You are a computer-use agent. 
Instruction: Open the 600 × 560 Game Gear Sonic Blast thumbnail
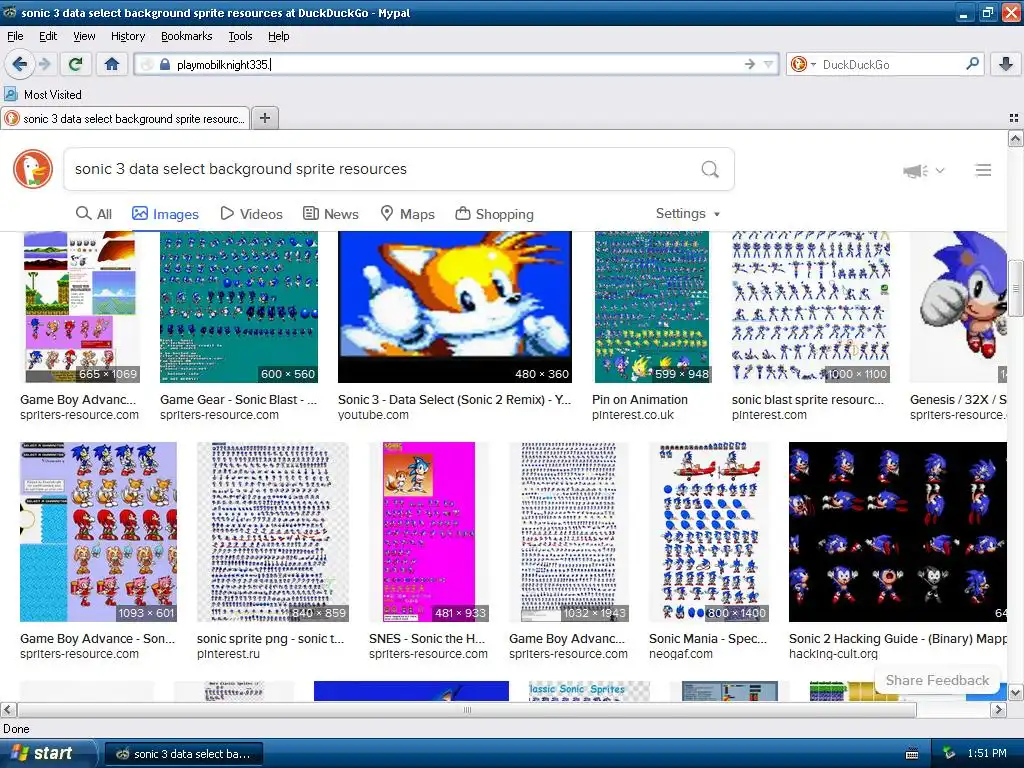point(239,307)
